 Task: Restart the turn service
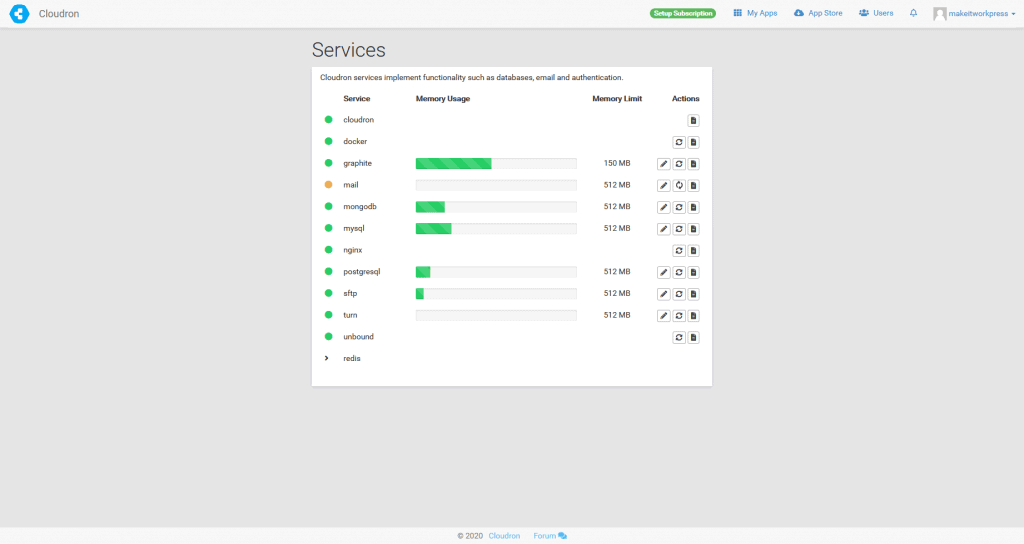[x=679, y=315]
